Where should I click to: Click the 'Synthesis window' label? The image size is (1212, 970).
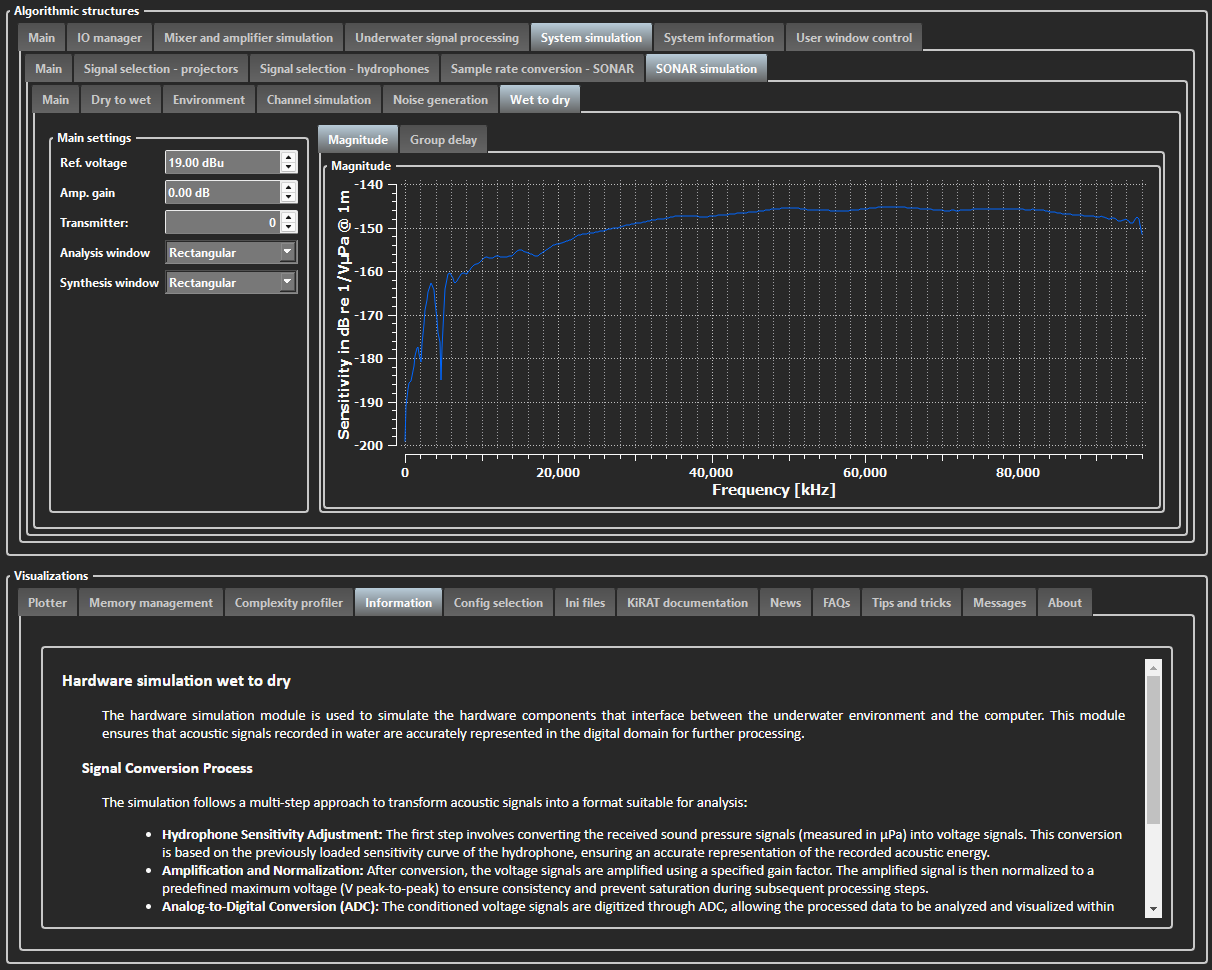click(x=109, y=283)
